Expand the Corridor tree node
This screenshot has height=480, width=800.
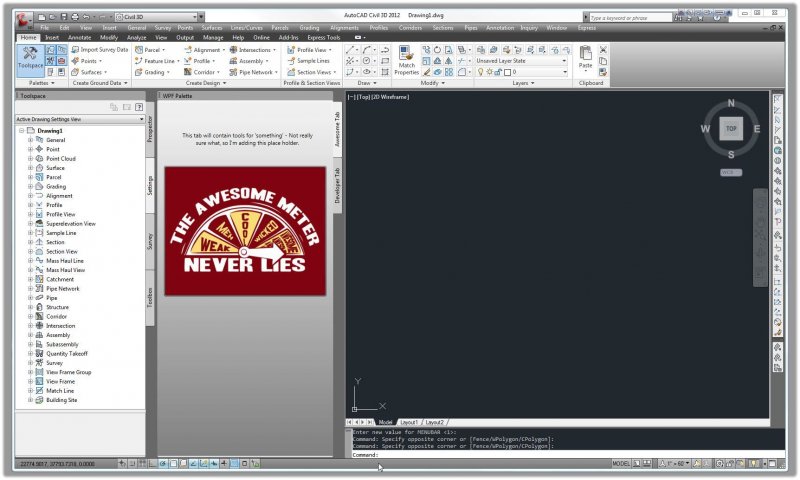coord(30,316)
